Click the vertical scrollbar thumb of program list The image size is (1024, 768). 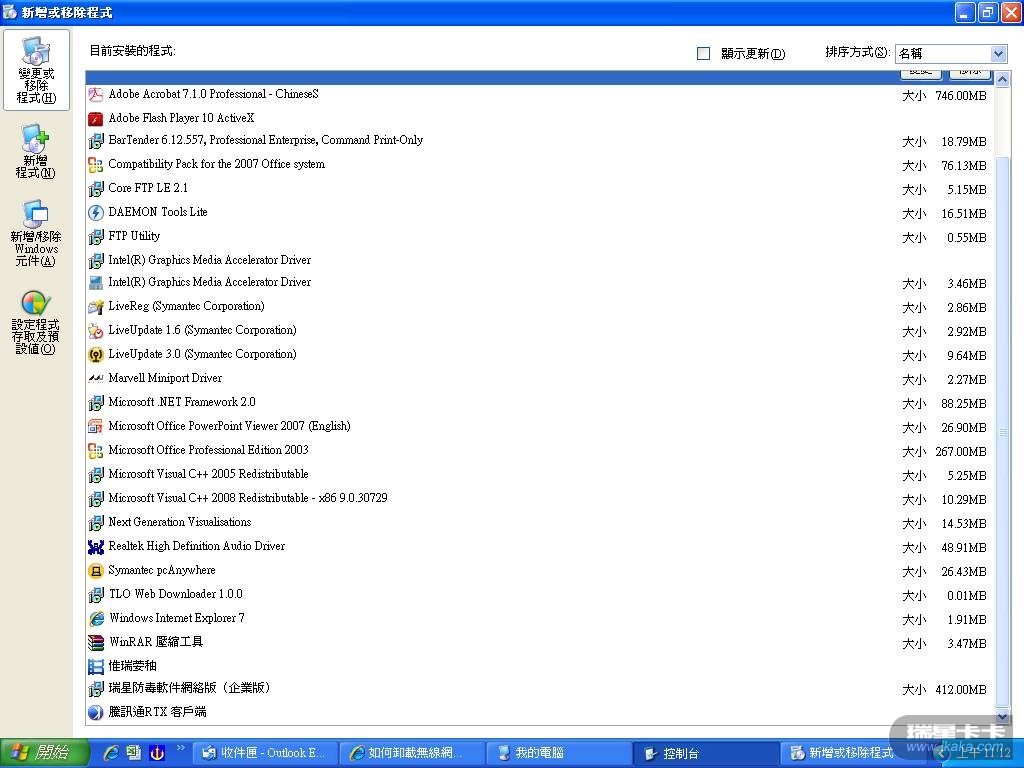tap(1002, 431)
